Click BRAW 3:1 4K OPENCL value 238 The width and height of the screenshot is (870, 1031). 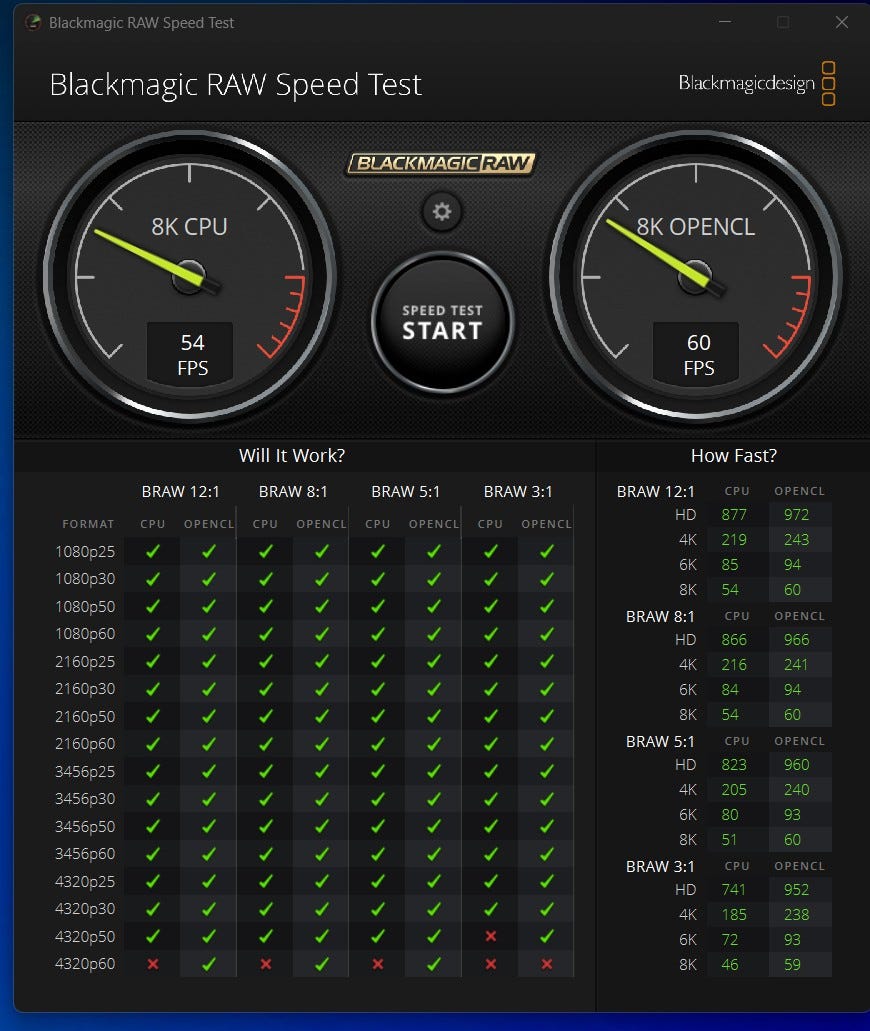[x=796, y=915]
